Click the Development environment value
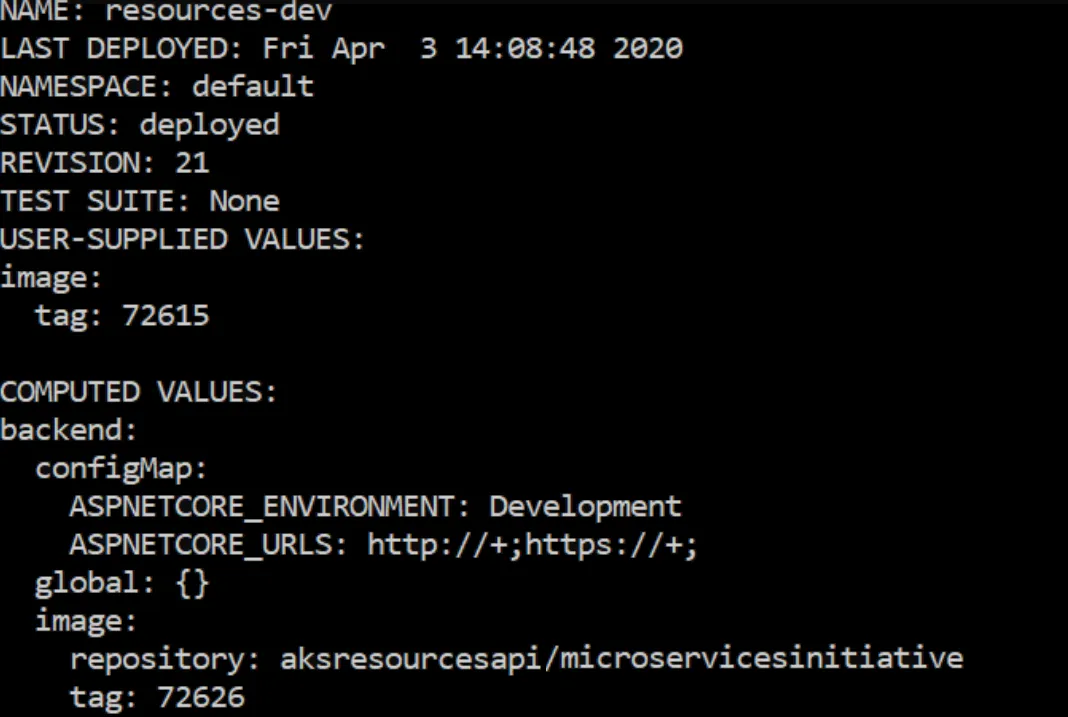Viewport: 1068px width, 717px height. coord(585,507)
